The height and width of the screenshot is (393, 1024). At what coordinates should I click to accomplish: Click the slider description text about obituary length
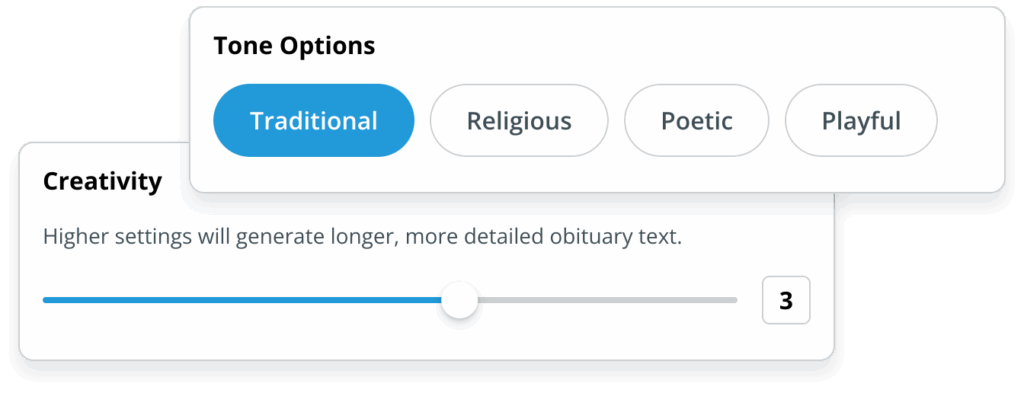362,236
